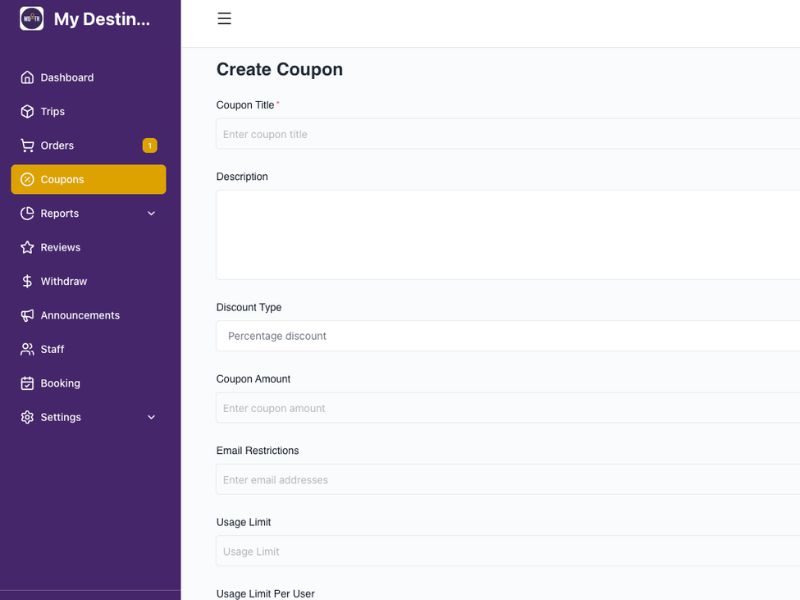Viewport: 800px width, 600px height.
Task: Open the Booking page
Action: 88,383
